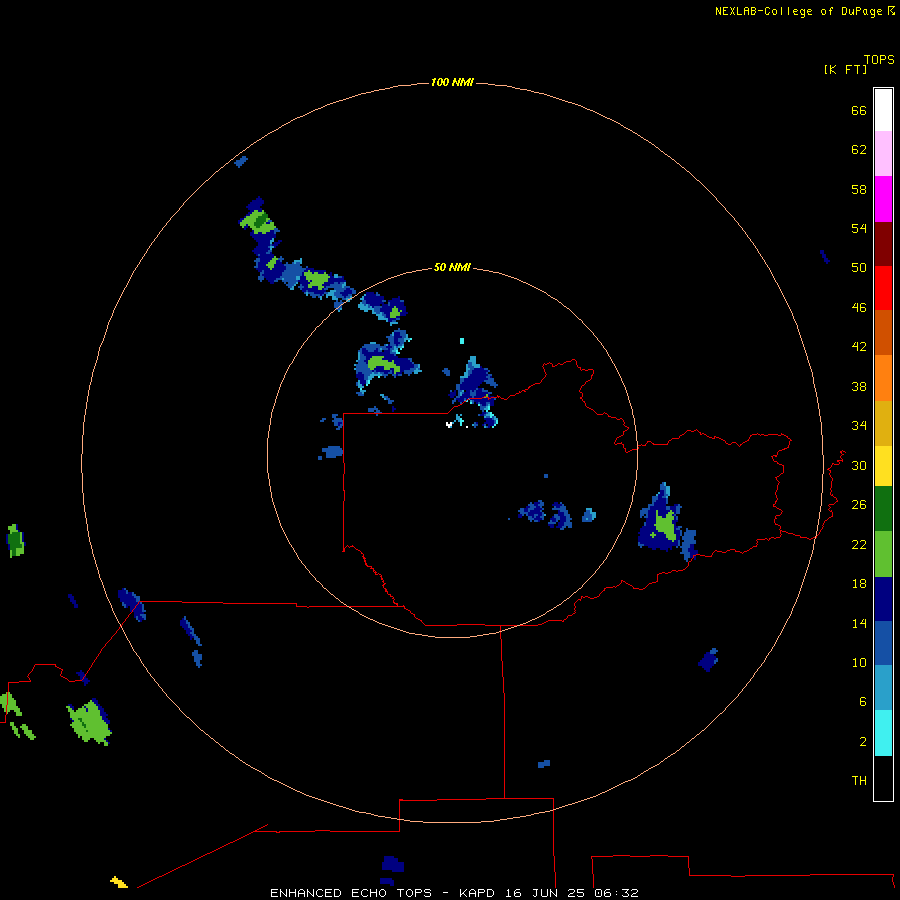This screenshot has width=900, height=900.
Task: Click the legend value '58'
Action: pyautogui.click(x=859, y=189)
